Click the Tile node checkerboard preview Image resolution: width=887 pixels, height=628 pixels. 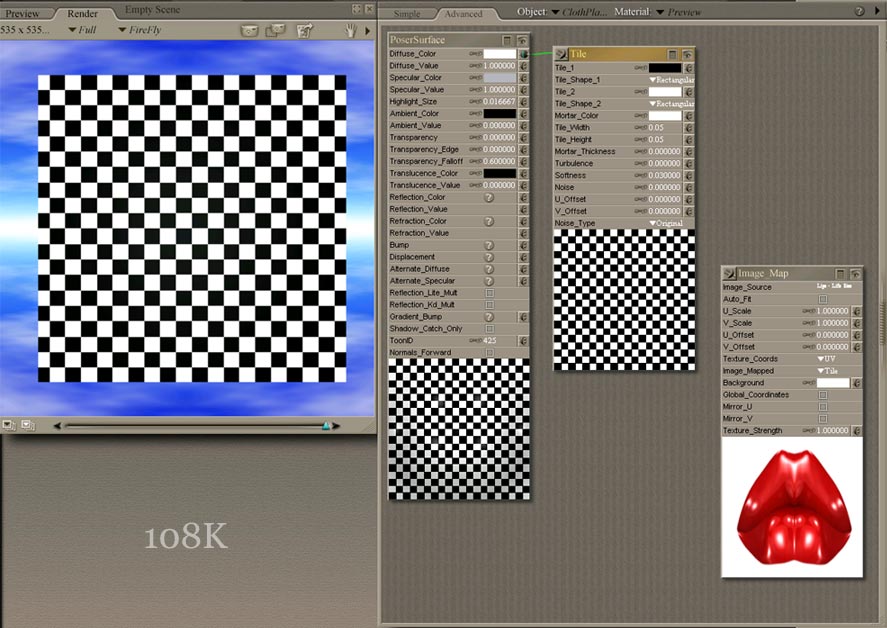pos(625,300)
